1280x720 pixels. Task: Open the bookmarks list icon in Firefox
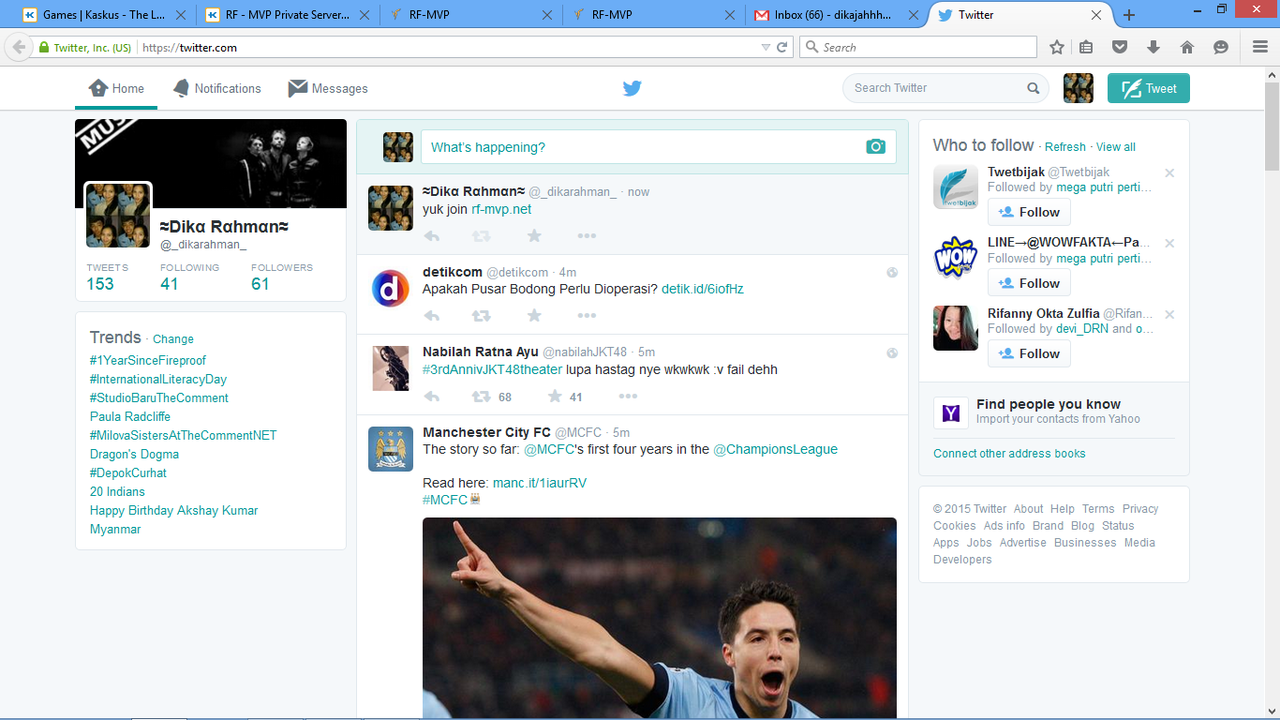(1087, 47)
